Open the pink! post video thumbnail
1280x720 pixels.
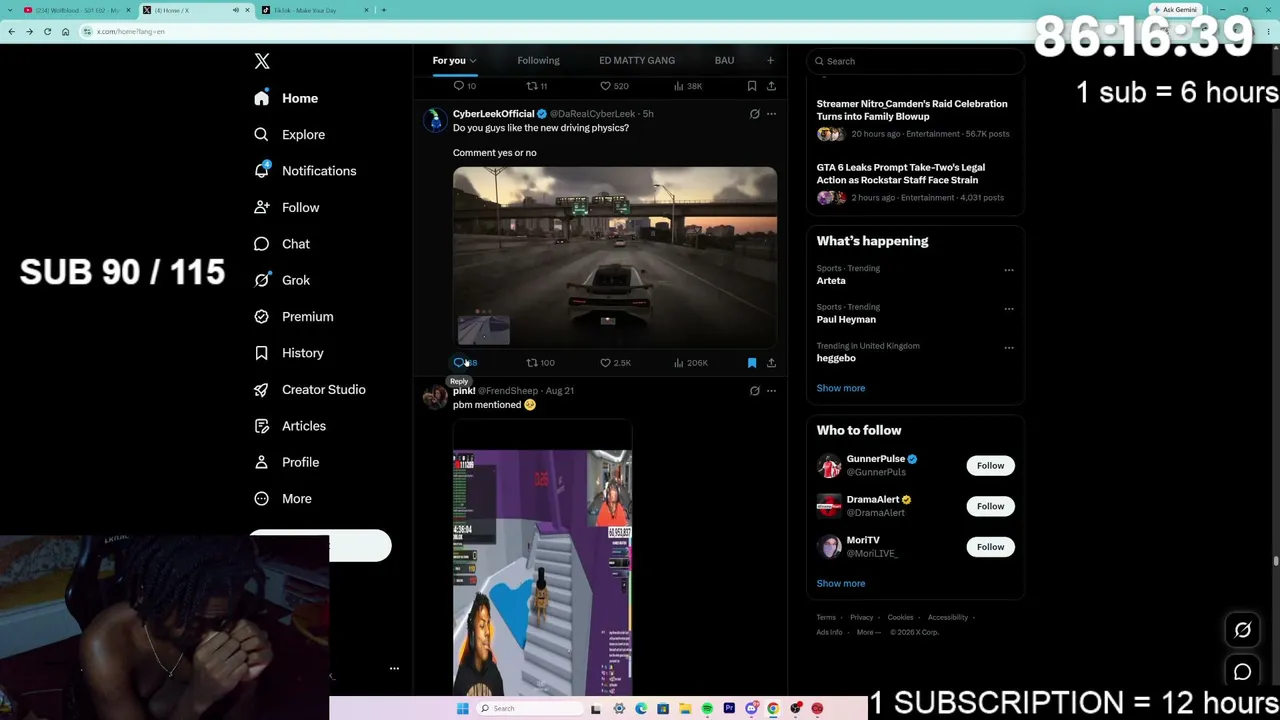(542, 558)
